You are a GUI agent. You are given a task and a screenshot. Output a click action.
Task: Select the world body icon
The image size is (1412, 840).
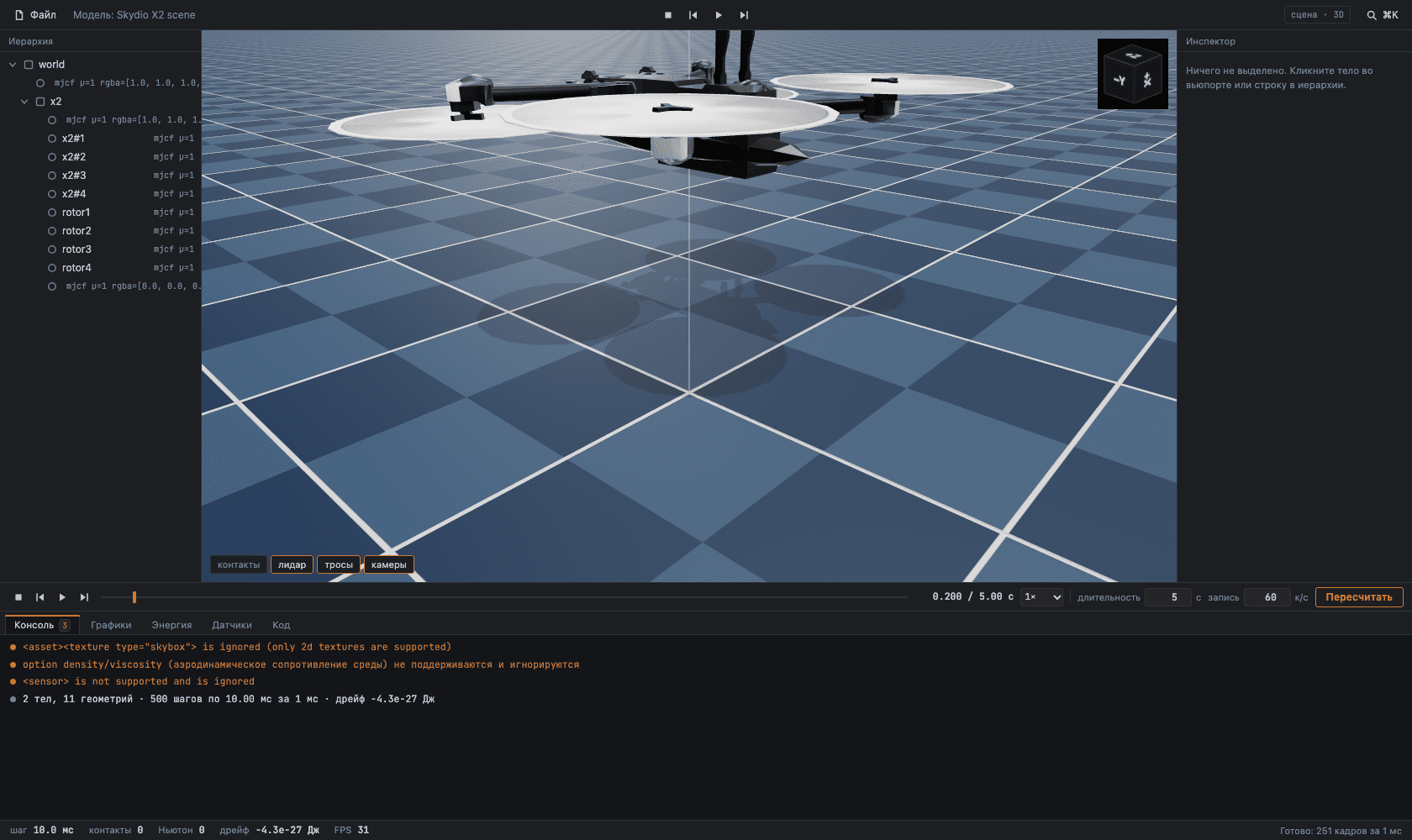pos(29,65)
